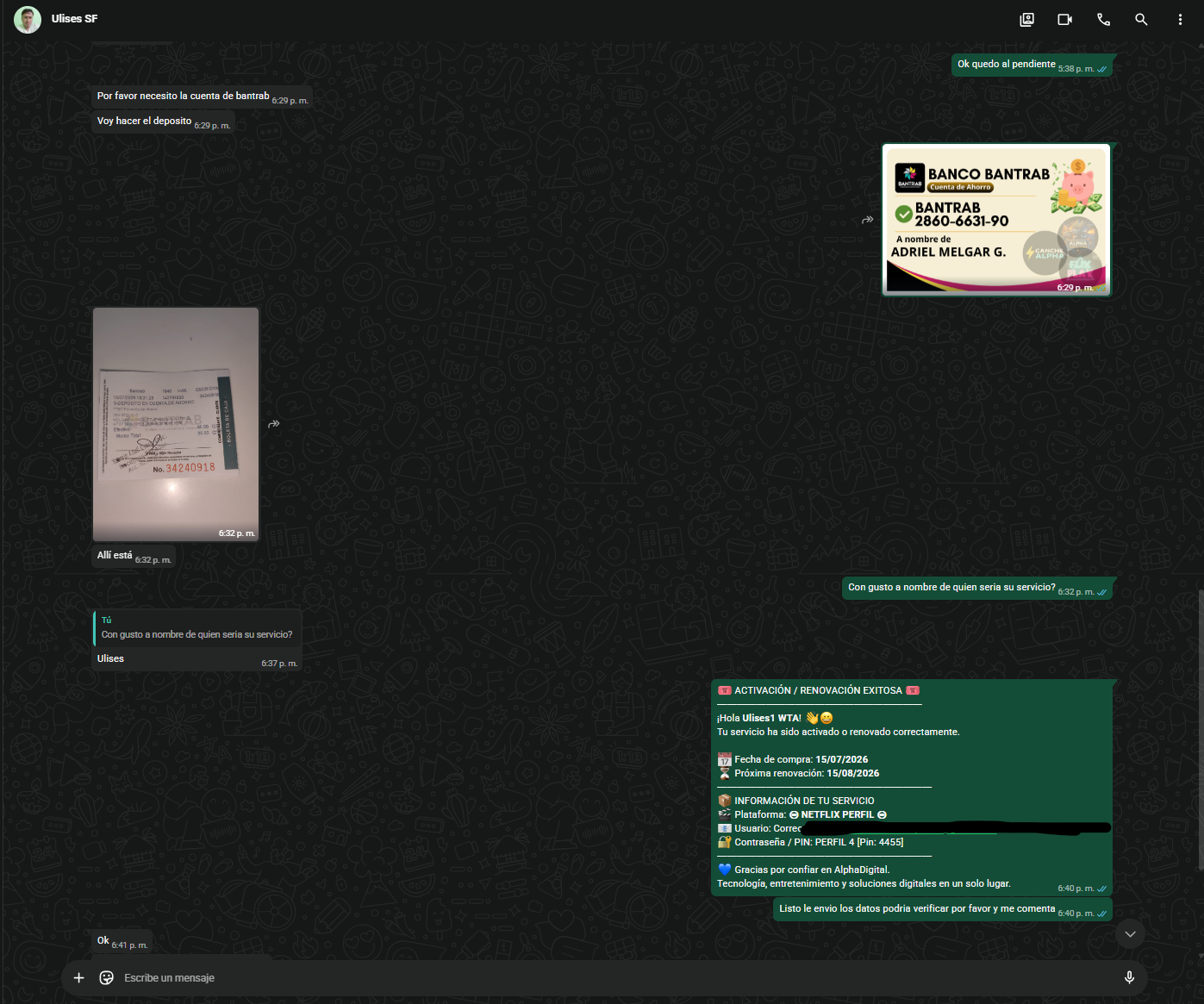
Task: Forward the deposit receipt photo
Action: tap(274, 424)
